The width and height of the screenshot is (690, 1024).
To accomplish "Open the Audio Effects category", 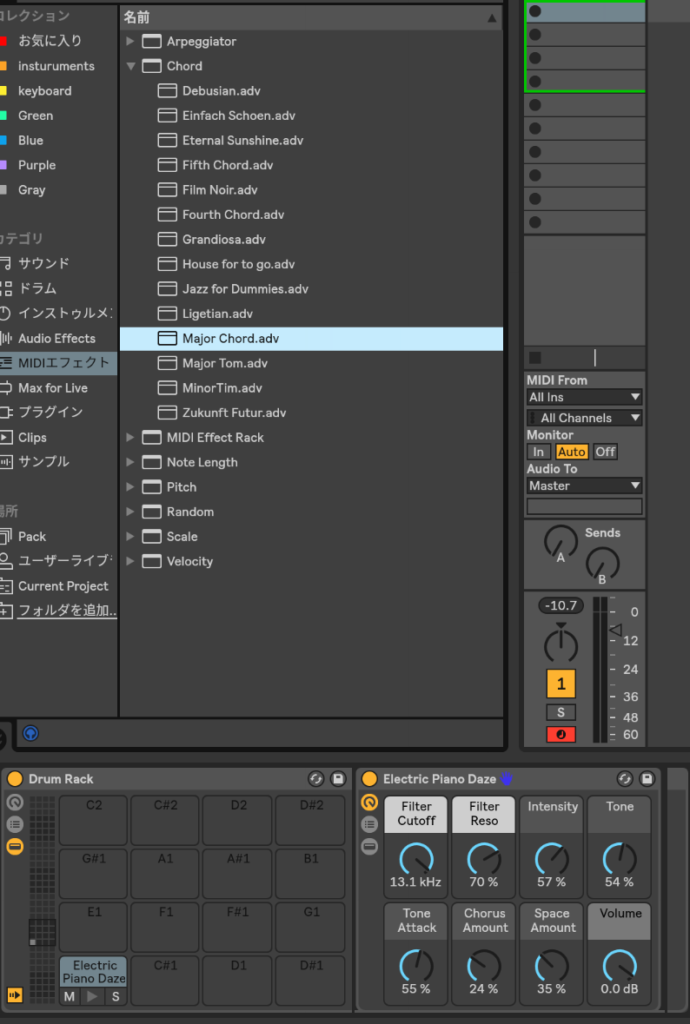I will coord(56,339).
